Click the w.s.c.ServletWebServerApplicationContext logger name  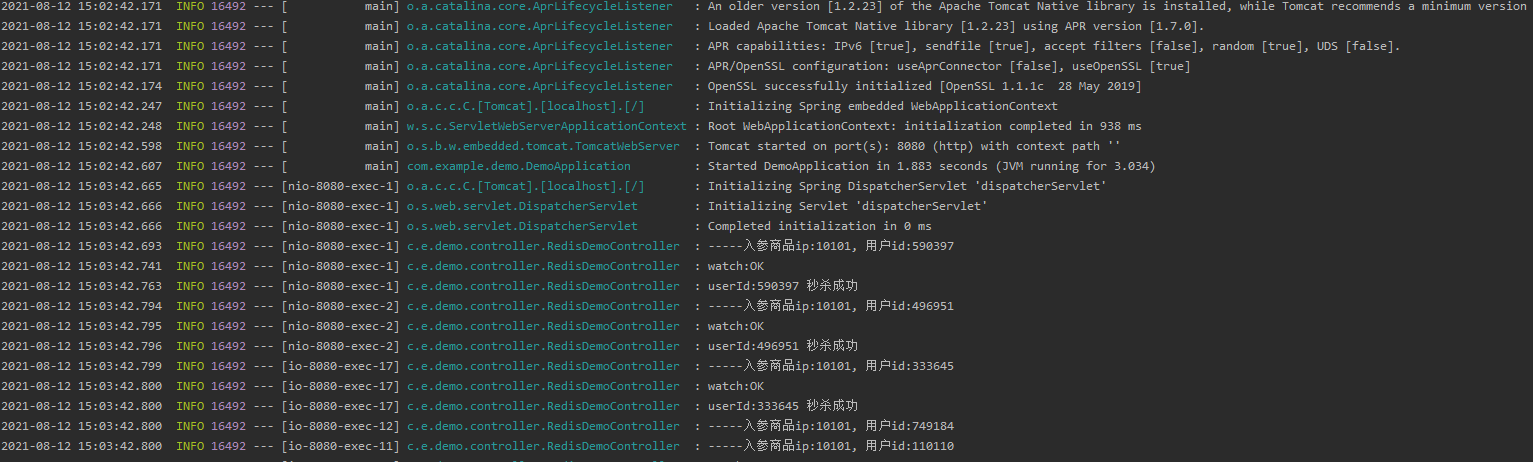(546, 126)
